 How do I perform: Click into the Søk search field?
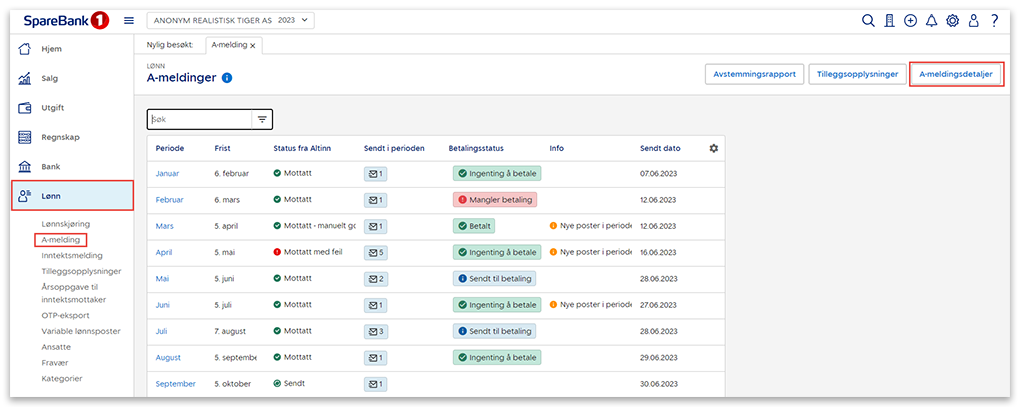click(196, 119)
